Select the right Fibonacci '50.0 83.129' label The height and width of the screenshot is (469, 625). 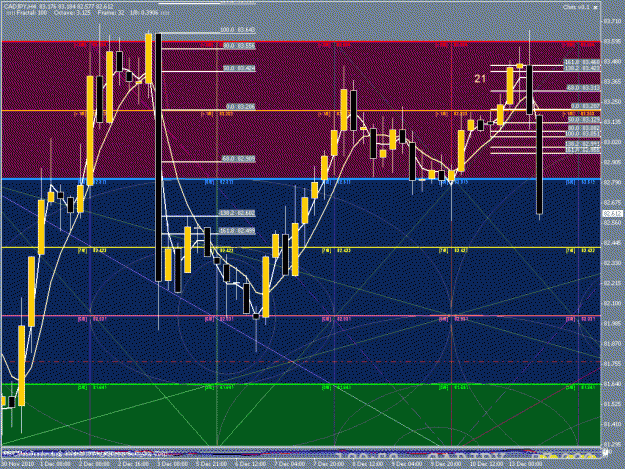pos(584,119)
